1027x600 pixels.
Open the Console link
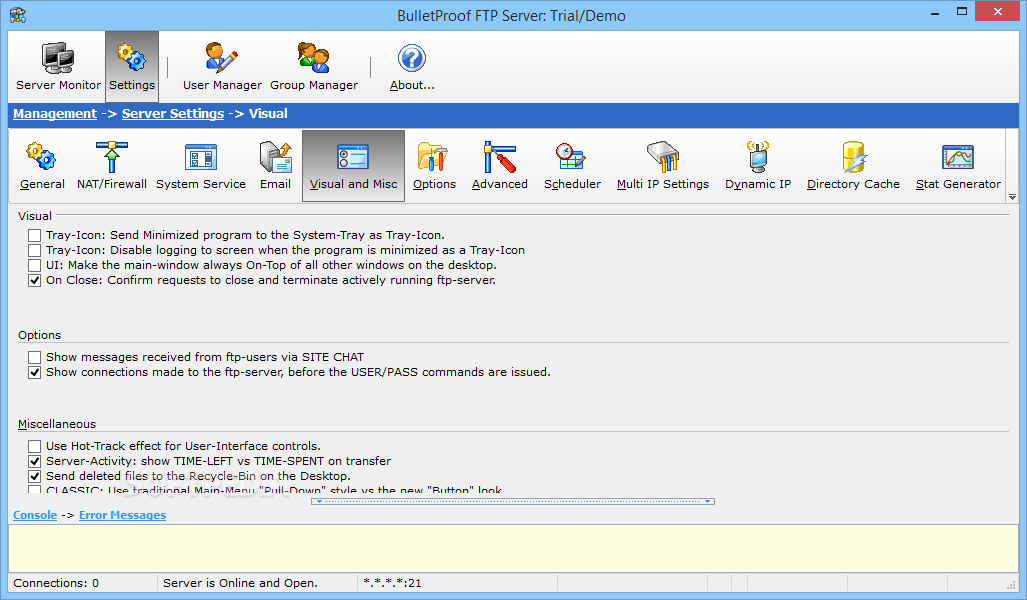(x=35, y=515)
